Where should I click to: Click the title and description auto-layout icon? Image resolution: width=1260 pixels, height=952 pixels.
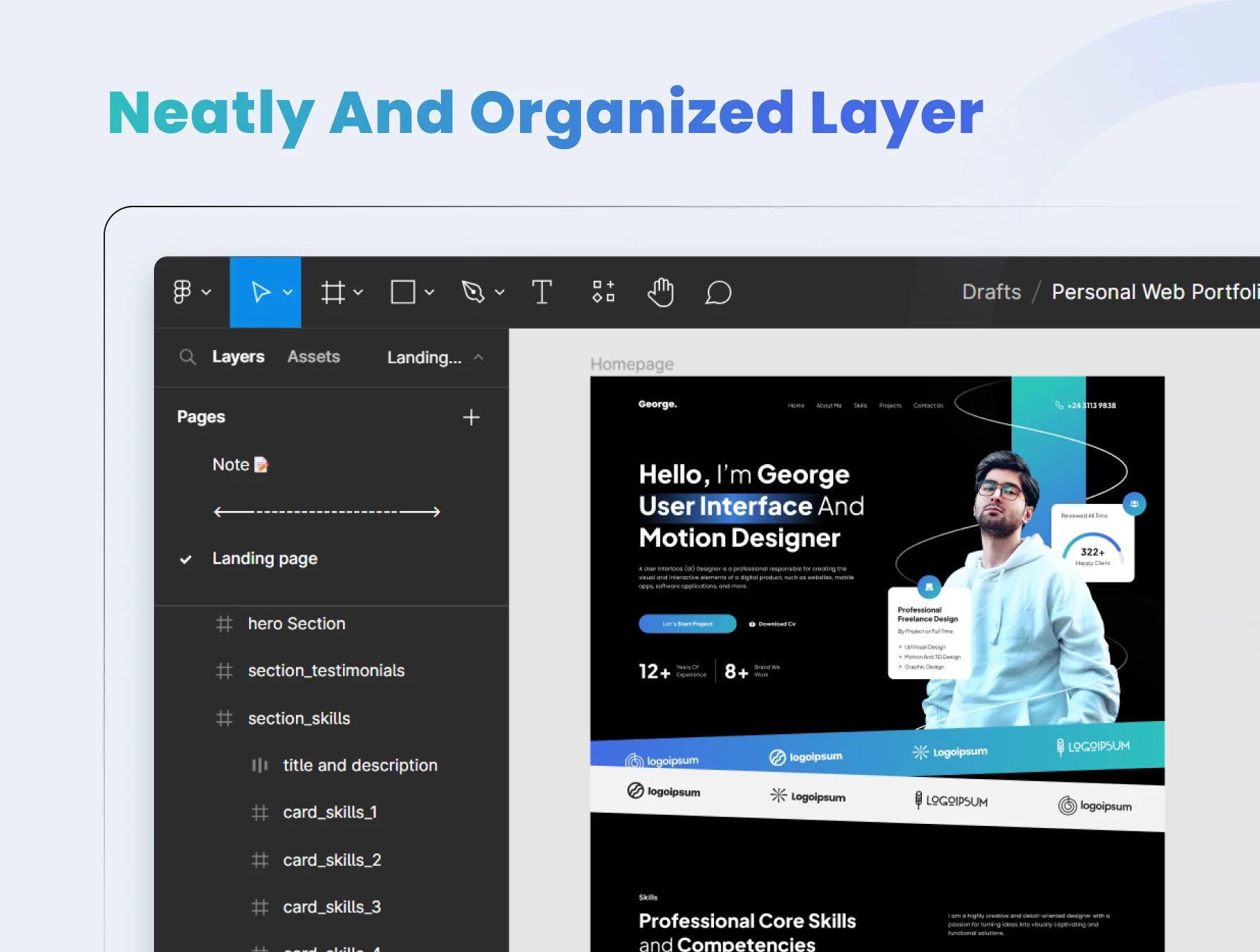(260, 765)
